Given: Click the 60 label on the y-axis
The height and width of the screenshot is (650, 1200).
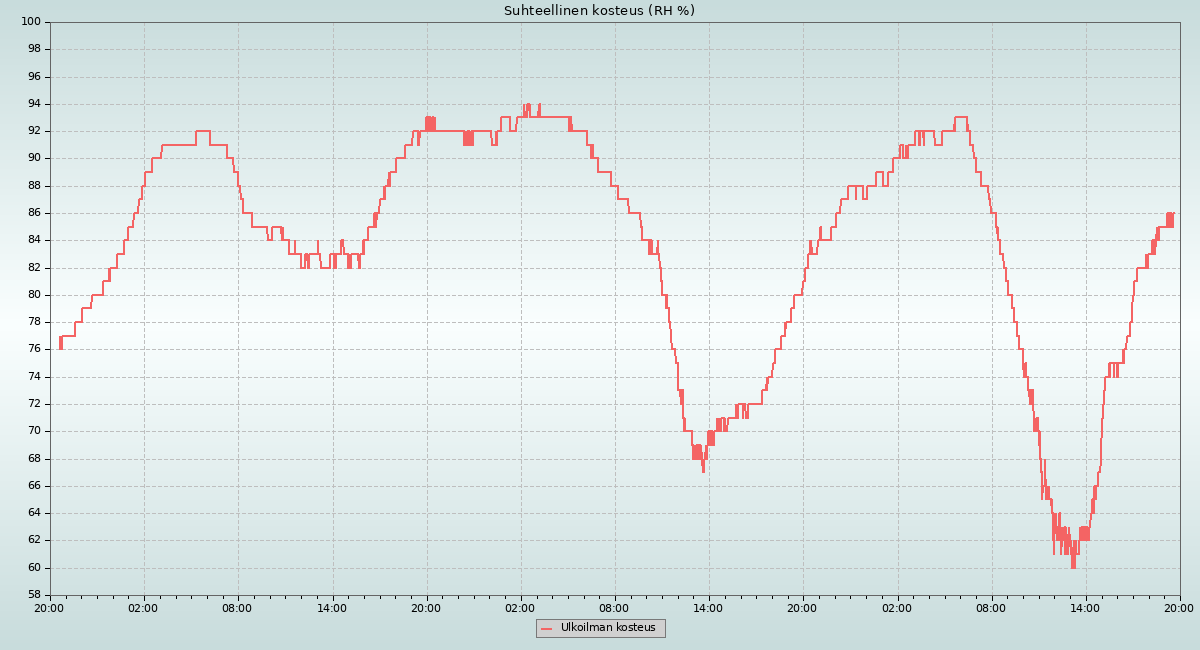Looking at the screenshot, I should 33,568.
